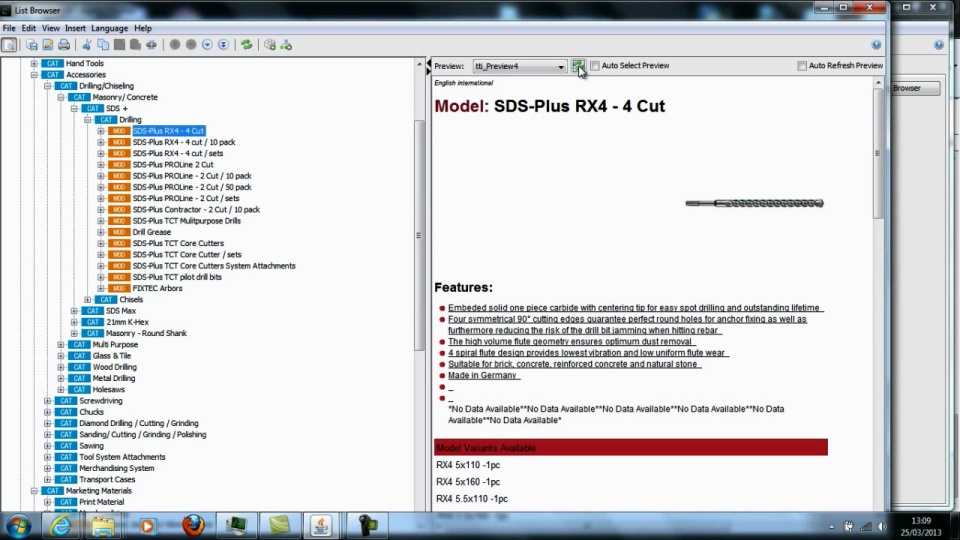The image size is (960, 540).
Task: Open the Edit menu
Action: point(29,28)
